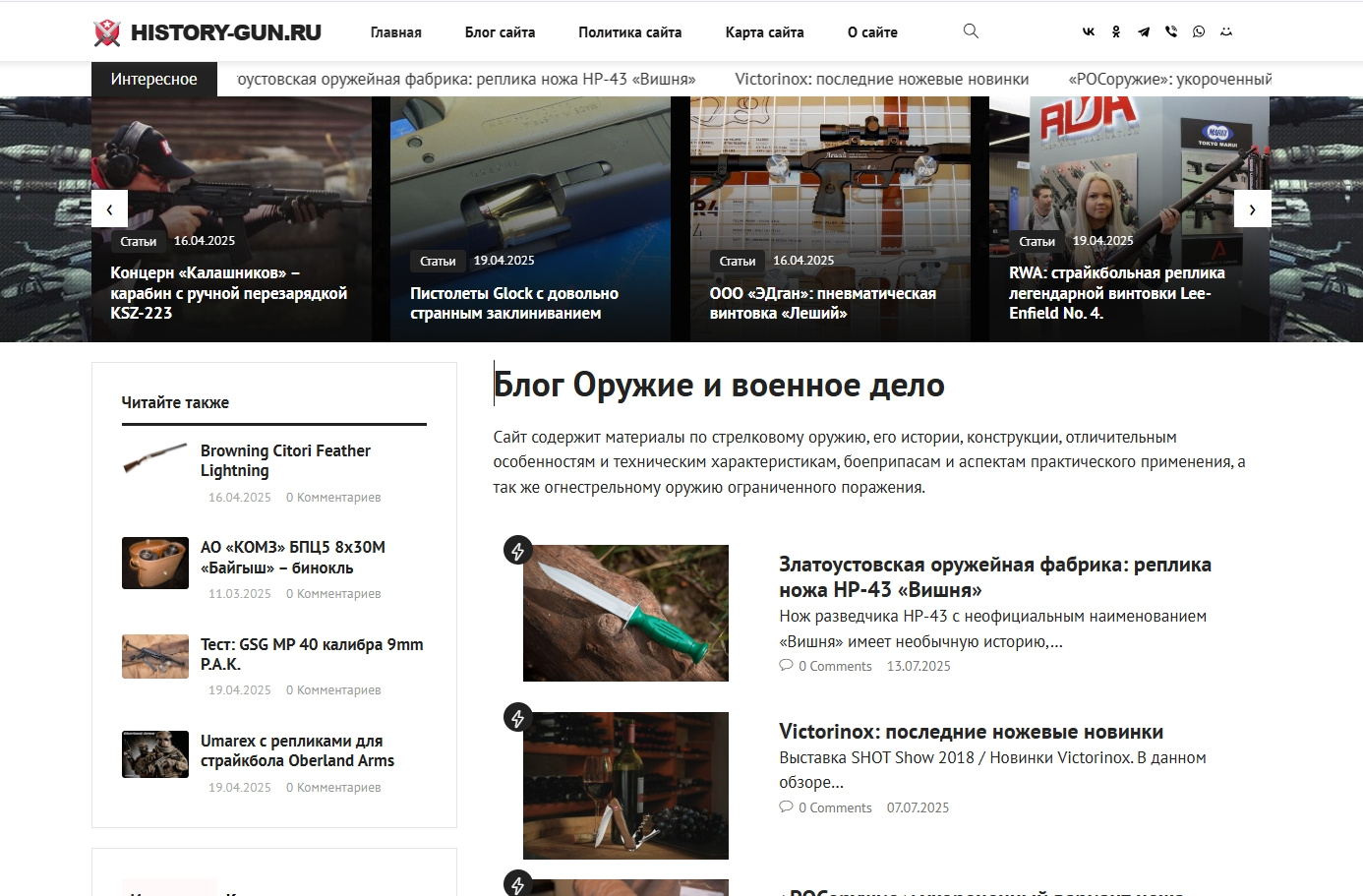1363x896 pixels.
Task: Open О сайте menu item
Action: click(x=872, y=32)
